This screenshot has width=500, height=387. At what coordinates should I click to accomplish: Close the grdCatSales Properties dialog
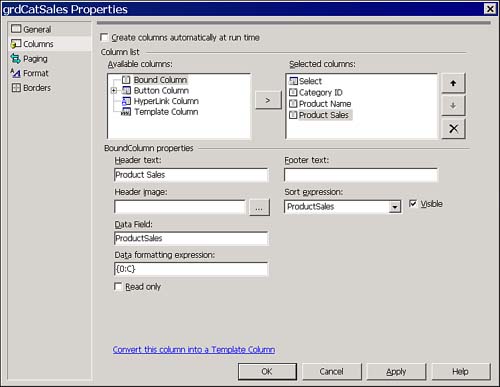(x=490, y=9)
